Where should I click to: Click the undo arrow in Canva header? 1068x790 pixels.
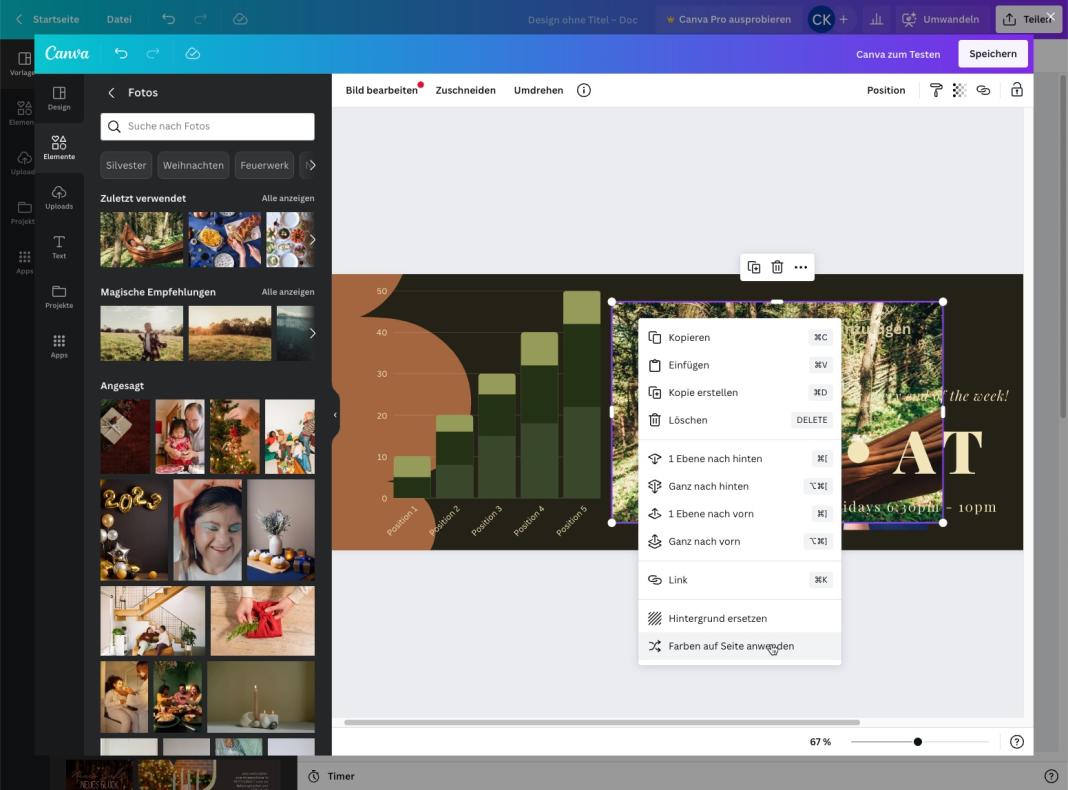(121, 53)
